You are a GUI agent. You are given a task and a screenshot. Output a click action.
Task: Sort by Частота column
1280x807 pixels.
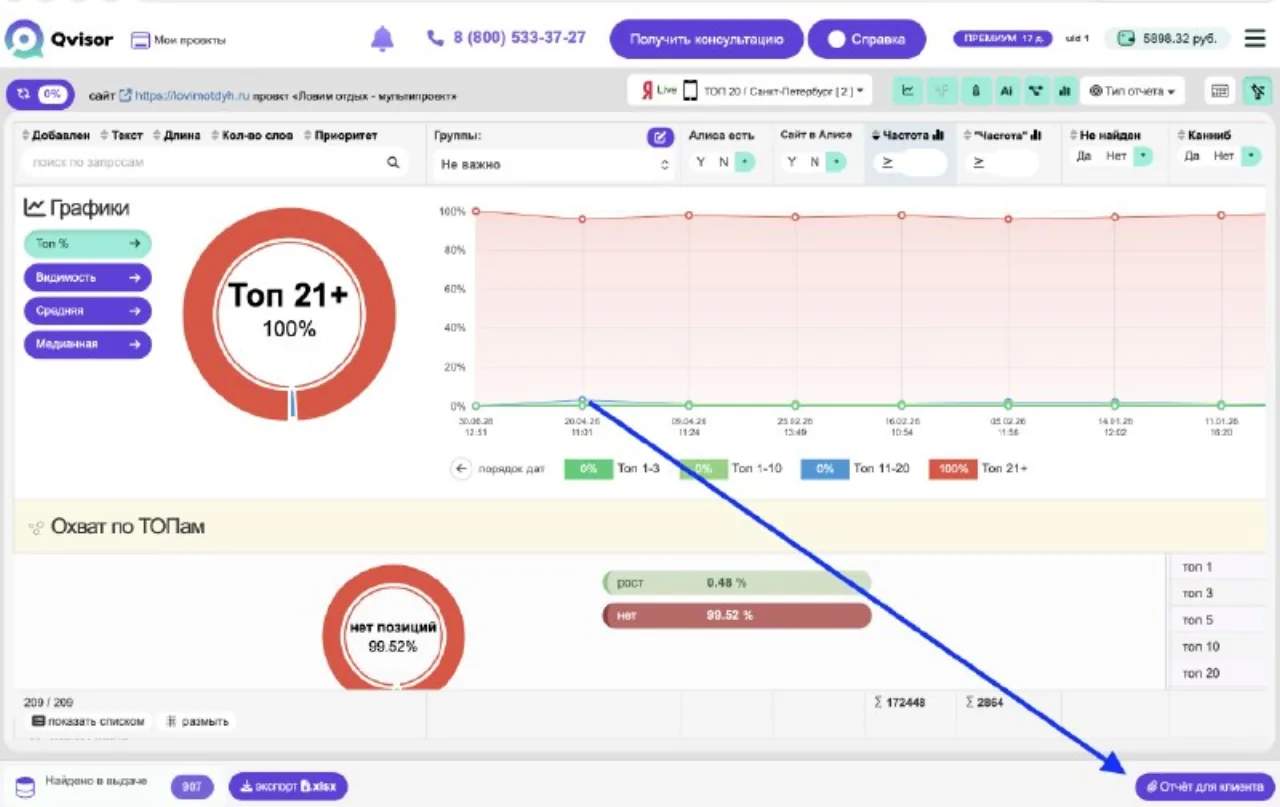pyautogui.click(x=907, y=135)
